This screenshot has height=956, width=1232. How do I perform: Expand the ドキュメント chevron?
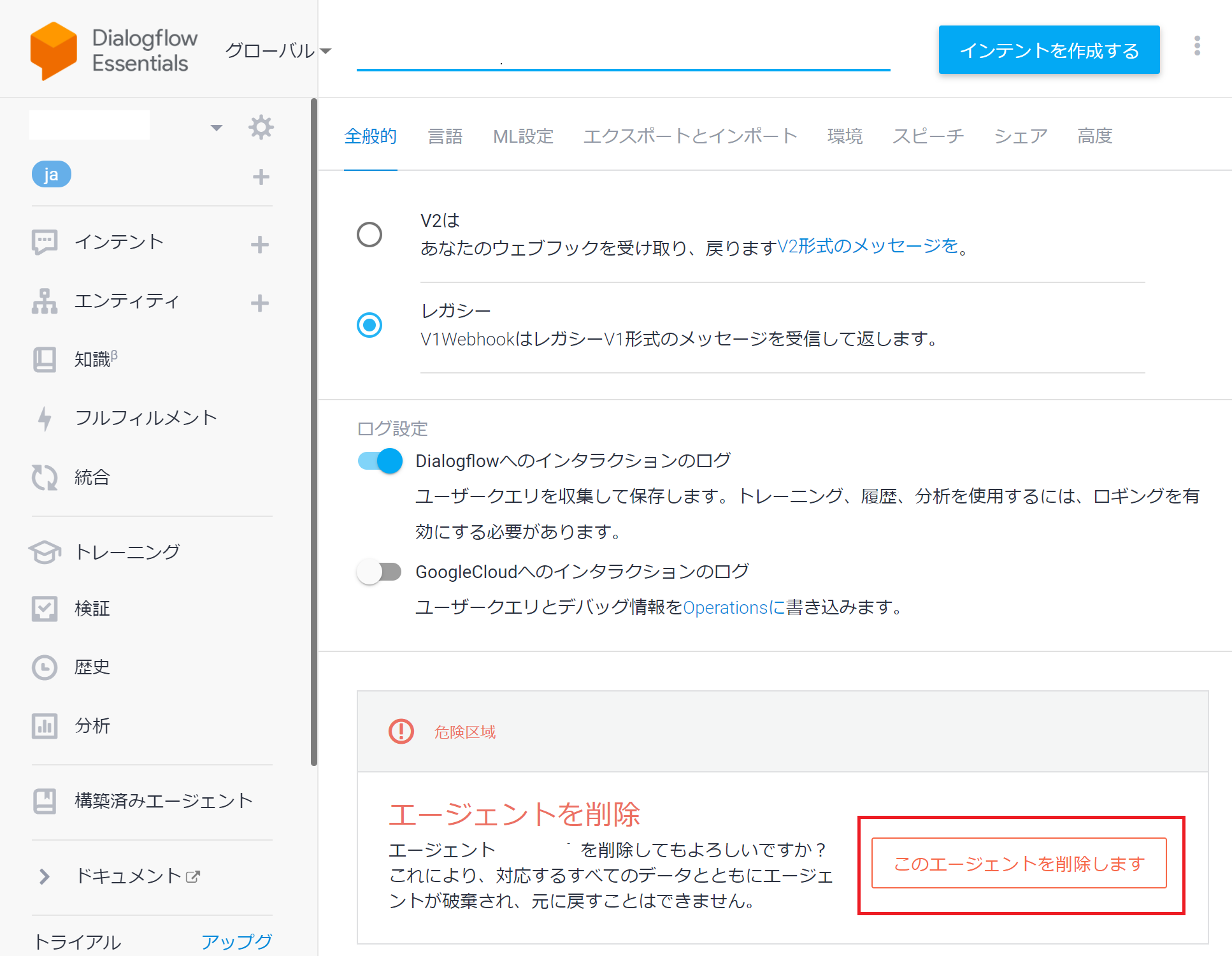(x=44, y=876)
